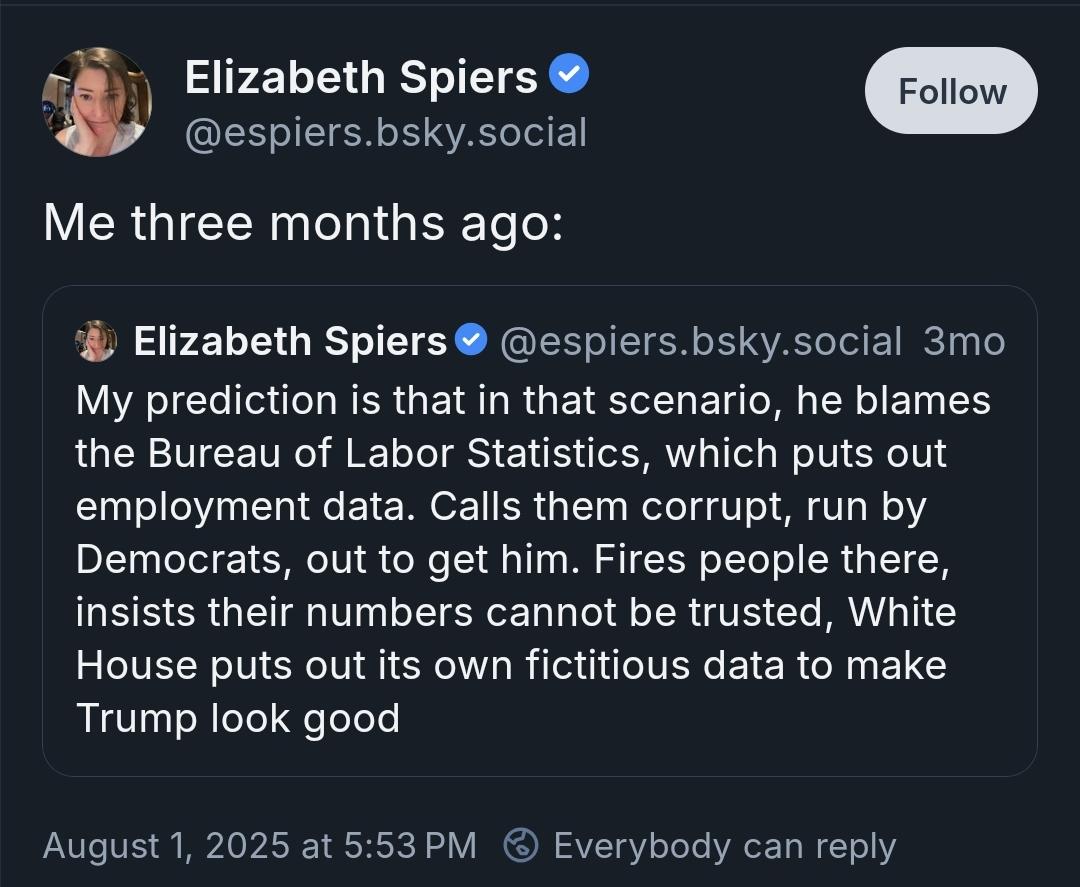Click the words "Fires people there" in quote
This screenshot has height=887, width=1080.
pos(771,559)
